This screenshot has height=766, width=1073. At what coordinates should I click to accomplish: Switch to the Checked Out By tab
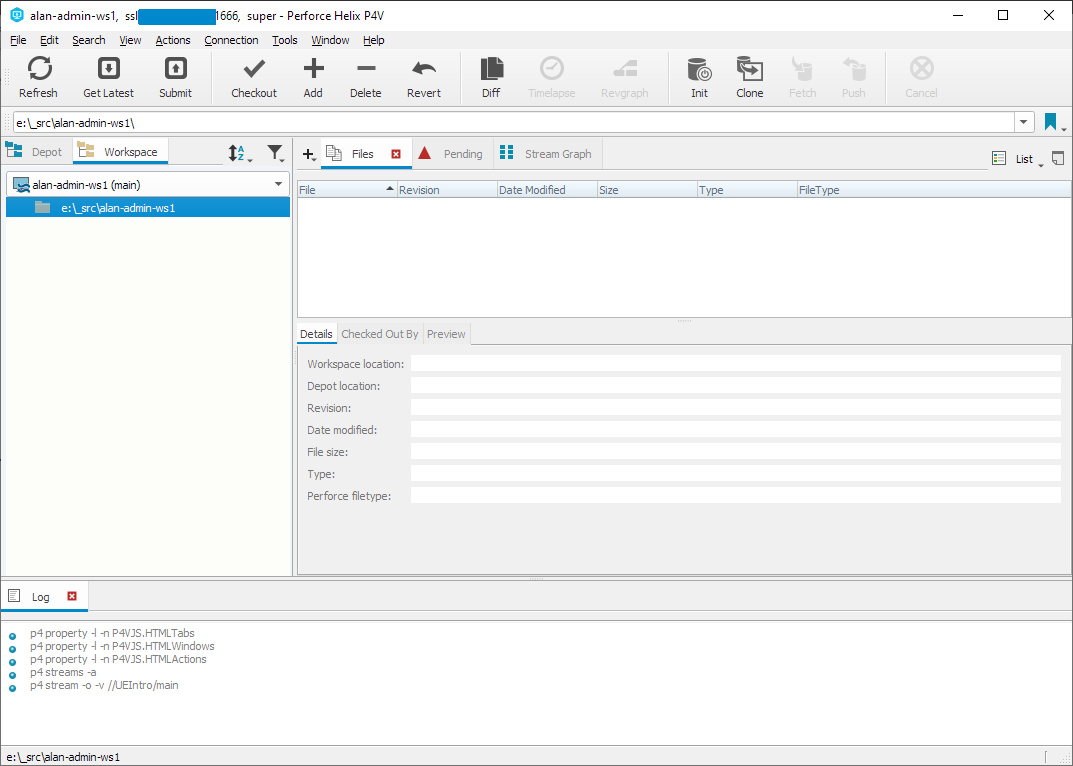[380, 334]
